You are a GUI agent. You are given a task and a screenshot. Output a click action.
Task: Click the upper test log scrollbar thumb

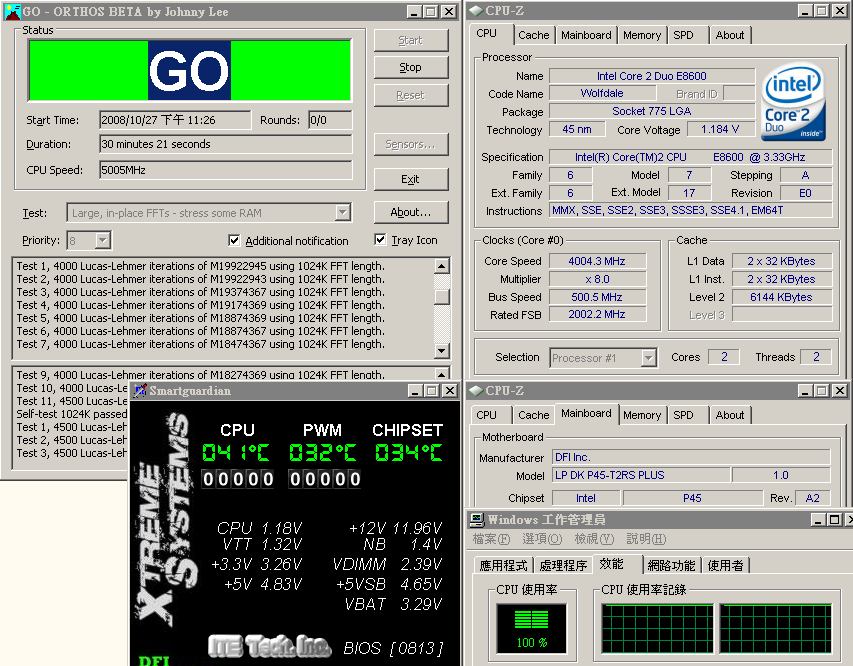tap(442, 296)
